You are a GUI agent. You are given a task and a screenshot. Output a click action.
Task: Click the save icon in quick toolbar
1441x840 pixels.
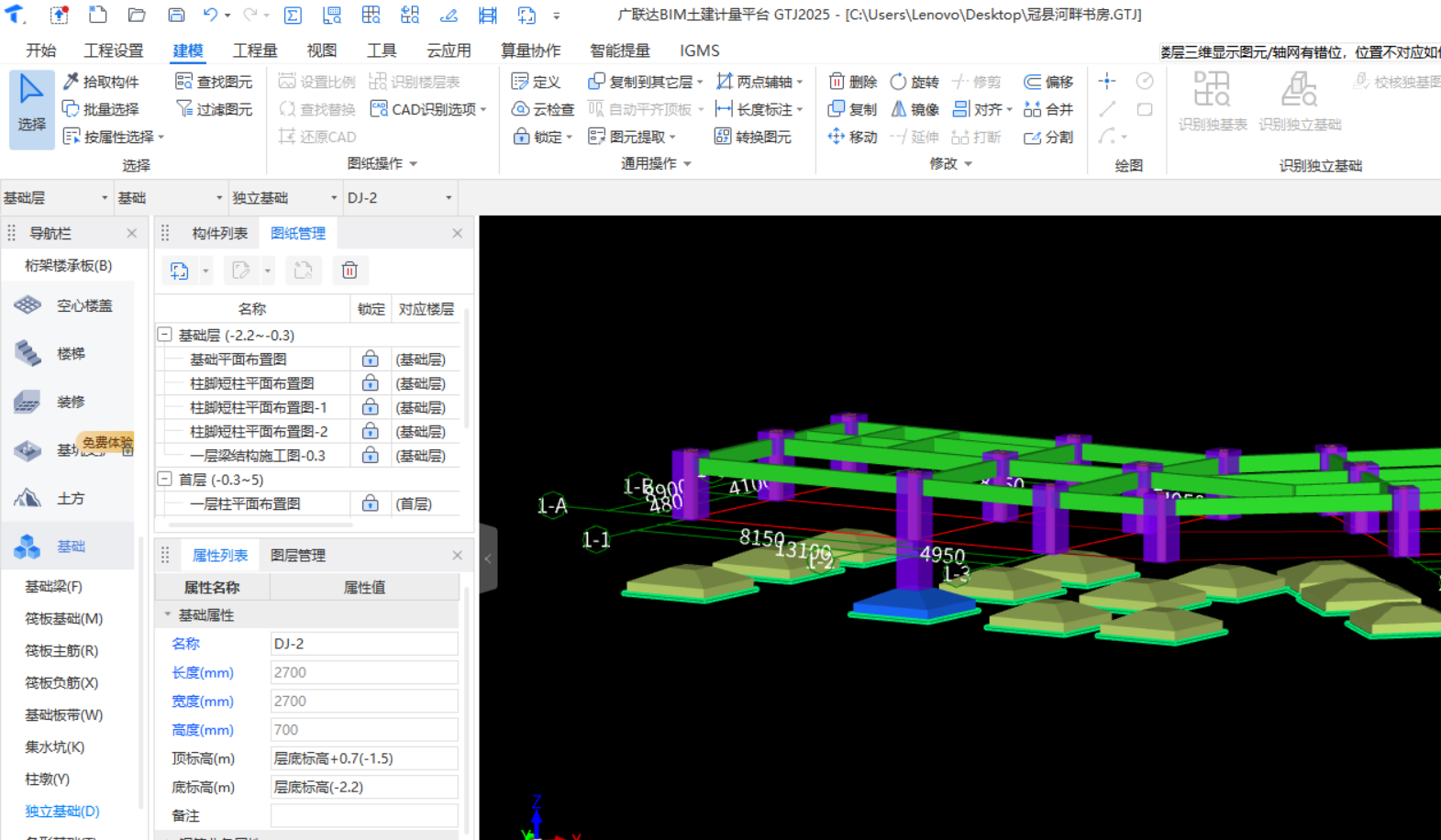point(176,15)
